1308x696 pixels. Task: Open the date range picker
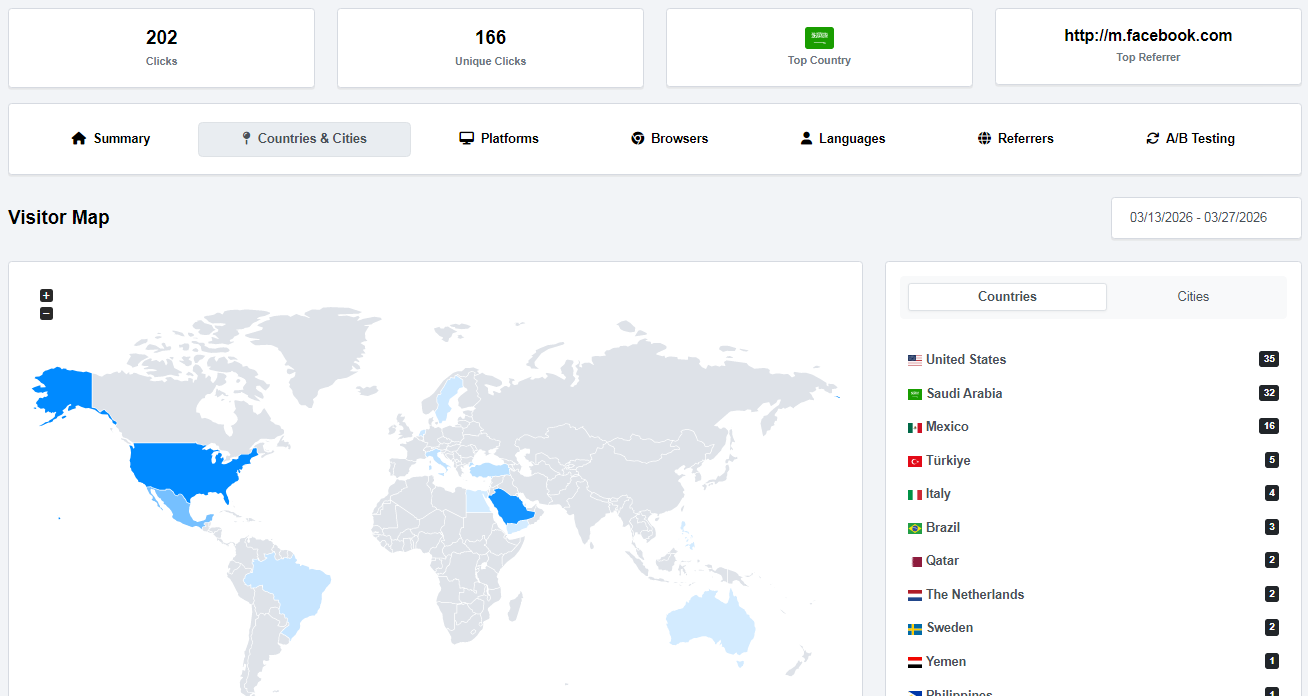pos(1205,218)
